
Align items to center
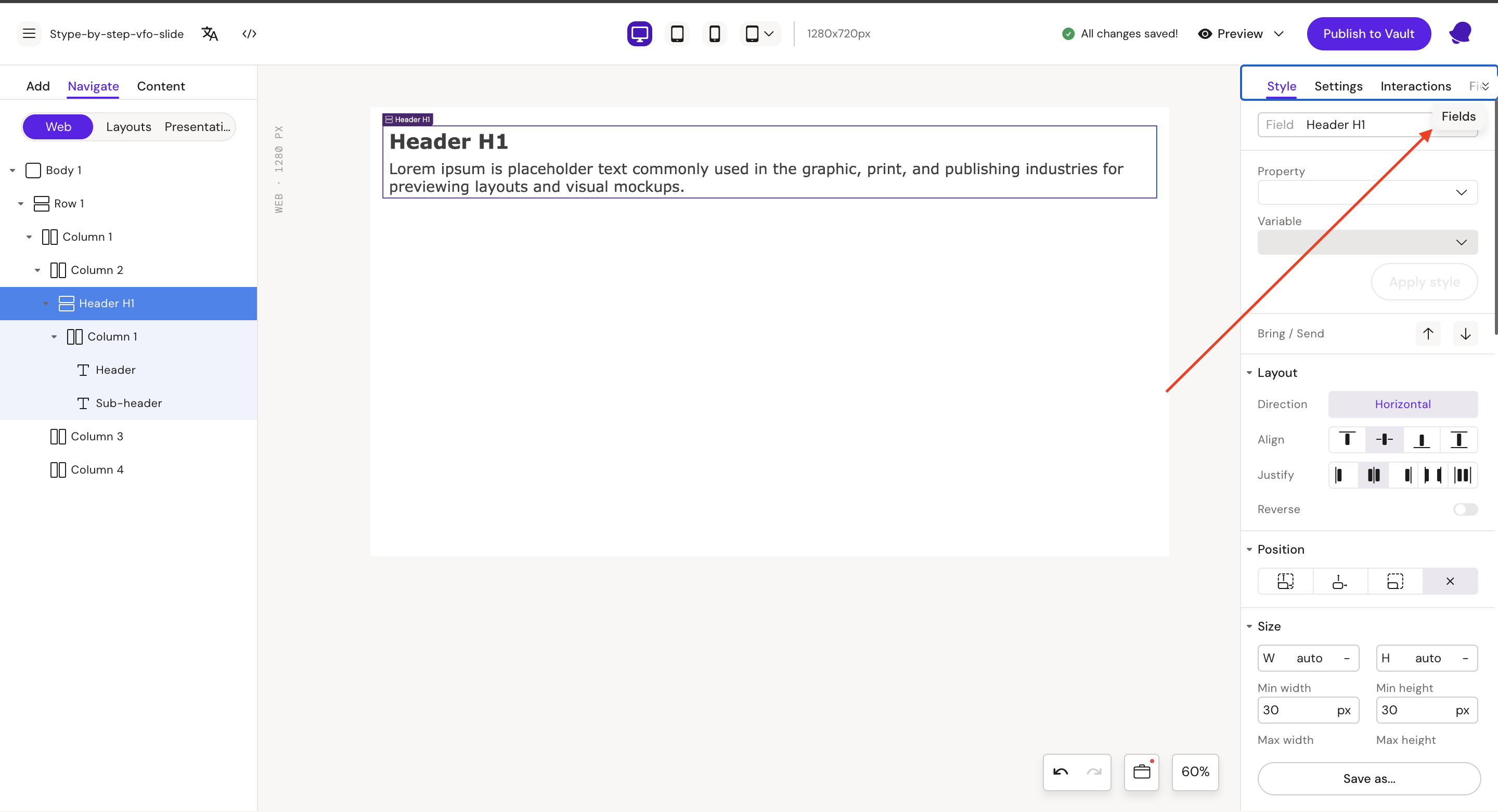(x=1384, y=440)
